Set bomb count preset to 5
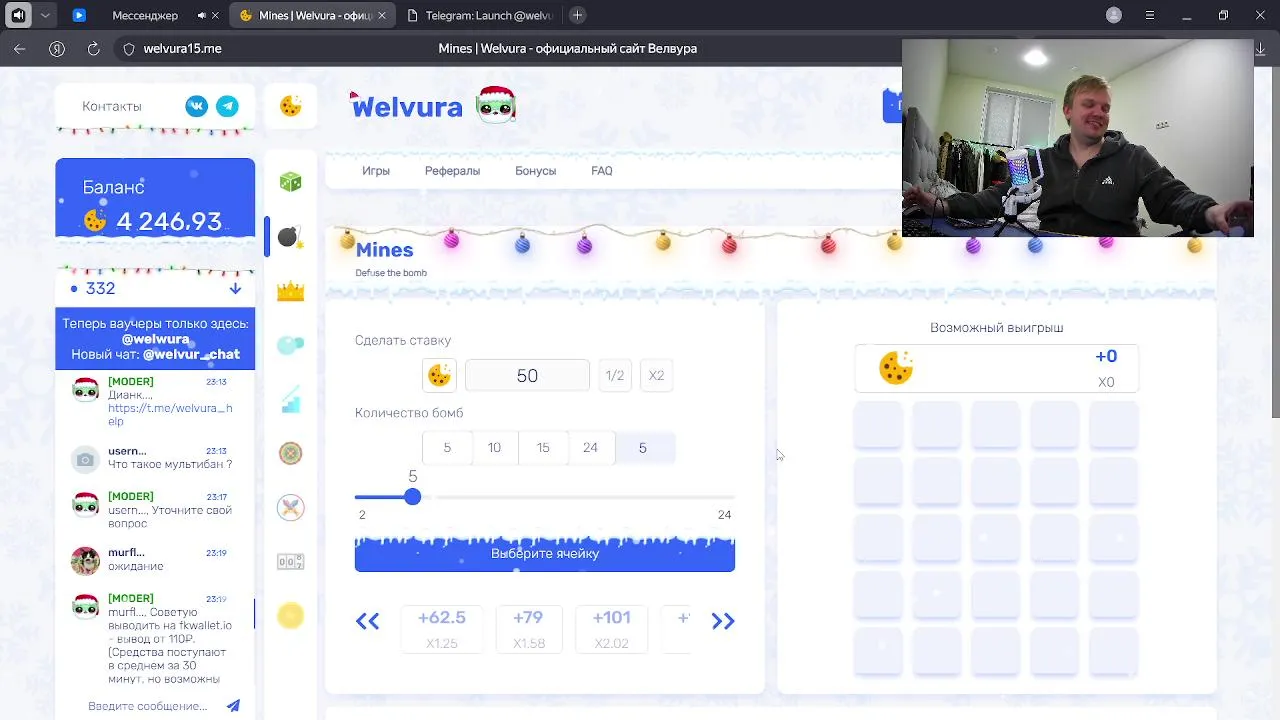Image resolution: width=1280 pixels, height=720 pixels. click(447, 448)
